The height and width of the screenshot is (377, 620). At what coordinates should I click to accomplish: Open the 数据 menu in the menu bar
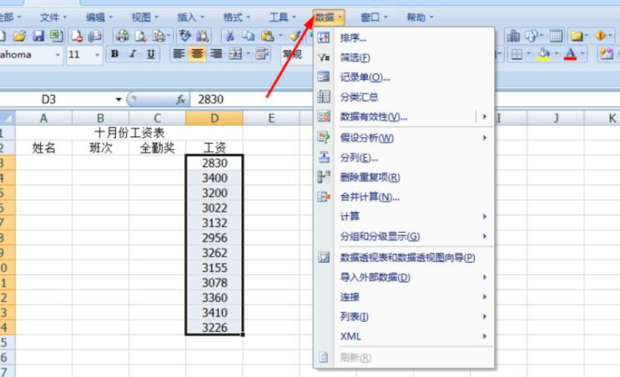click(328, 17)
